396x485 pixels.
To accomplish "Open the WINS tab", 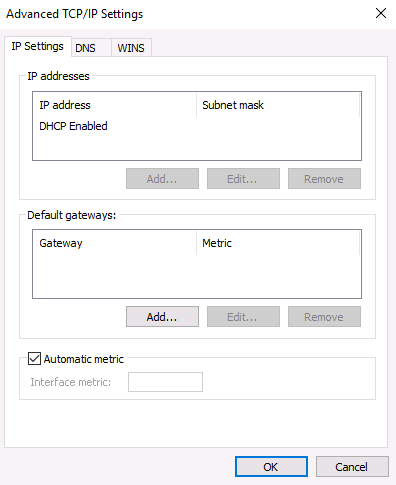I will 131,48.
